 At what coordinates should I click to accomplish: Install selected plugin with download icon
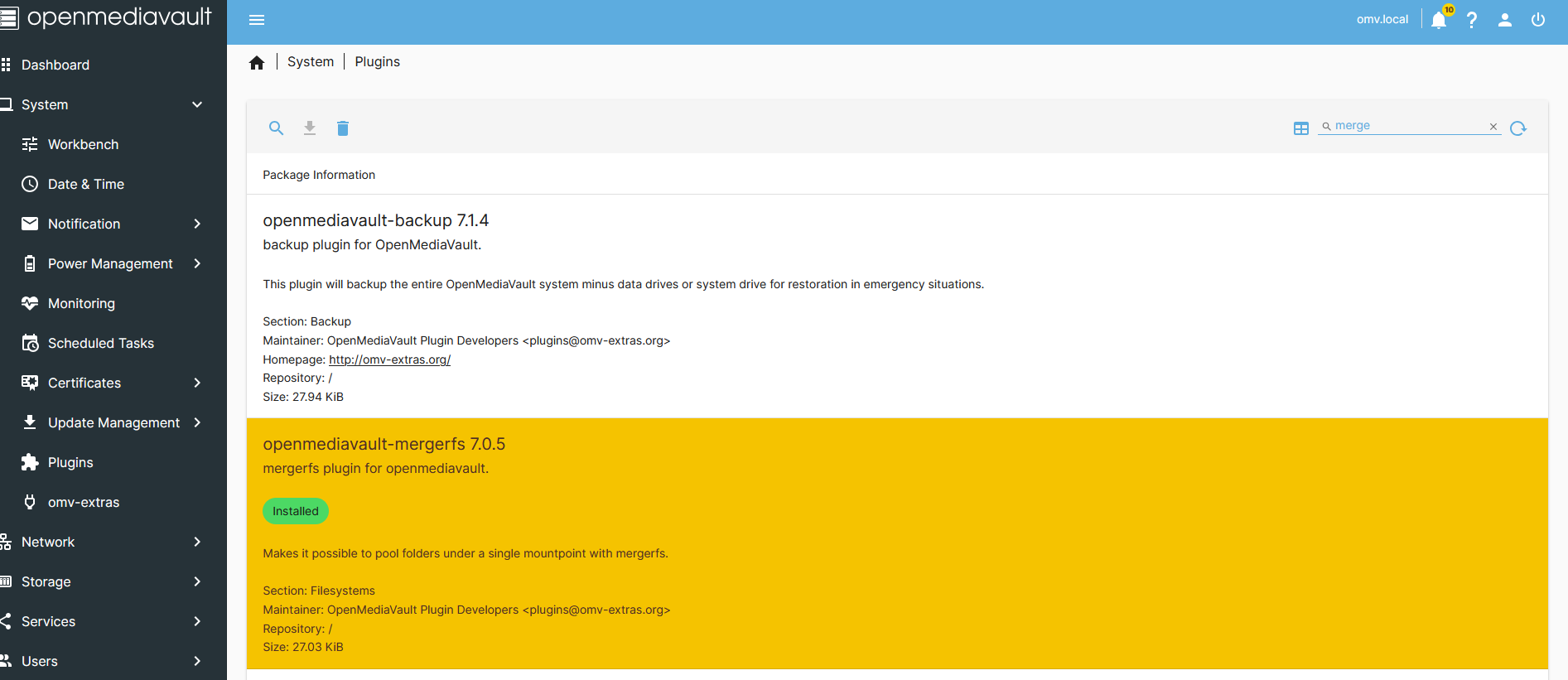point(310,128)
